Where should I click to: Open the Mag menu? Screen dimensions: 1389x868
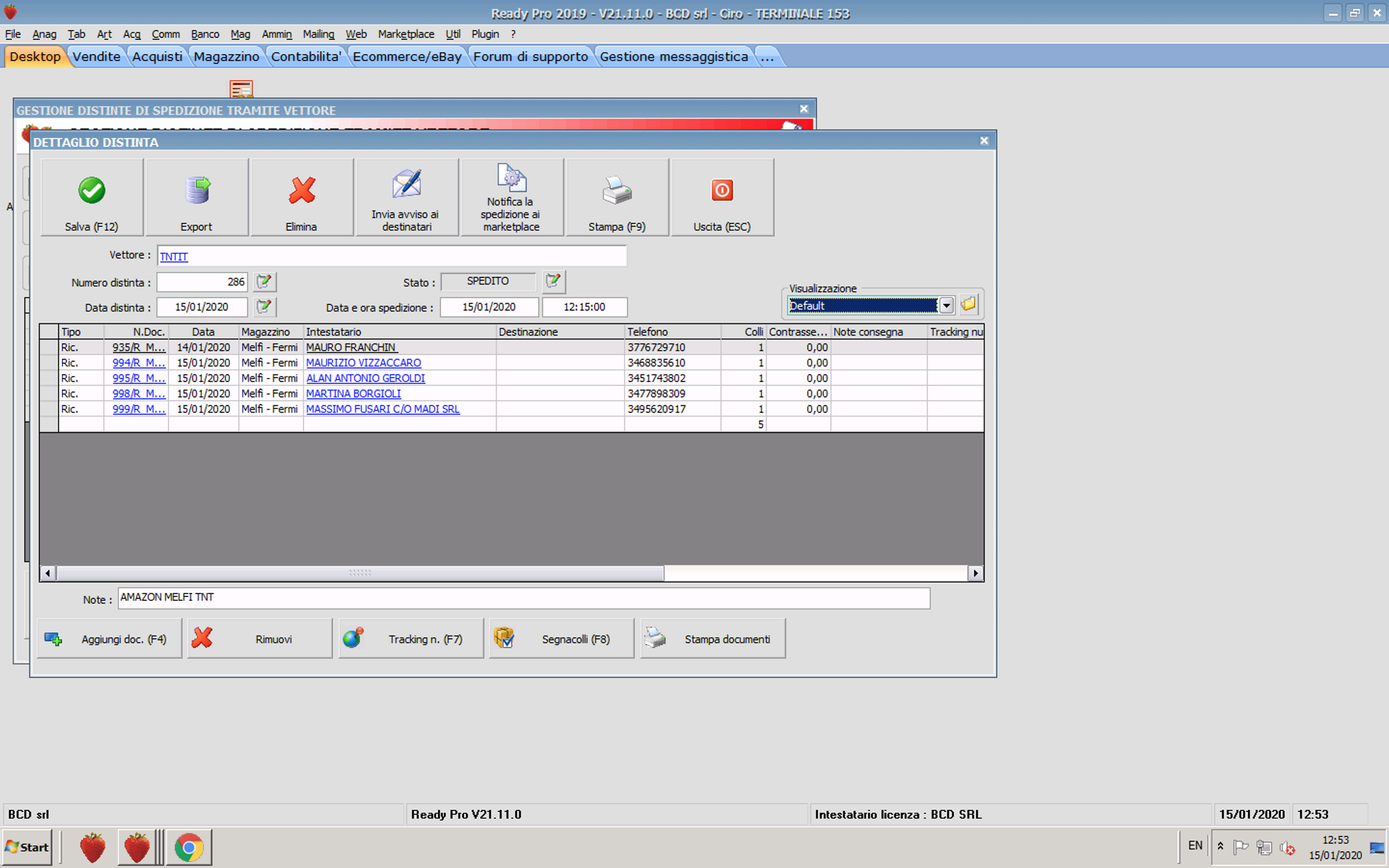[x=241, y=34]
